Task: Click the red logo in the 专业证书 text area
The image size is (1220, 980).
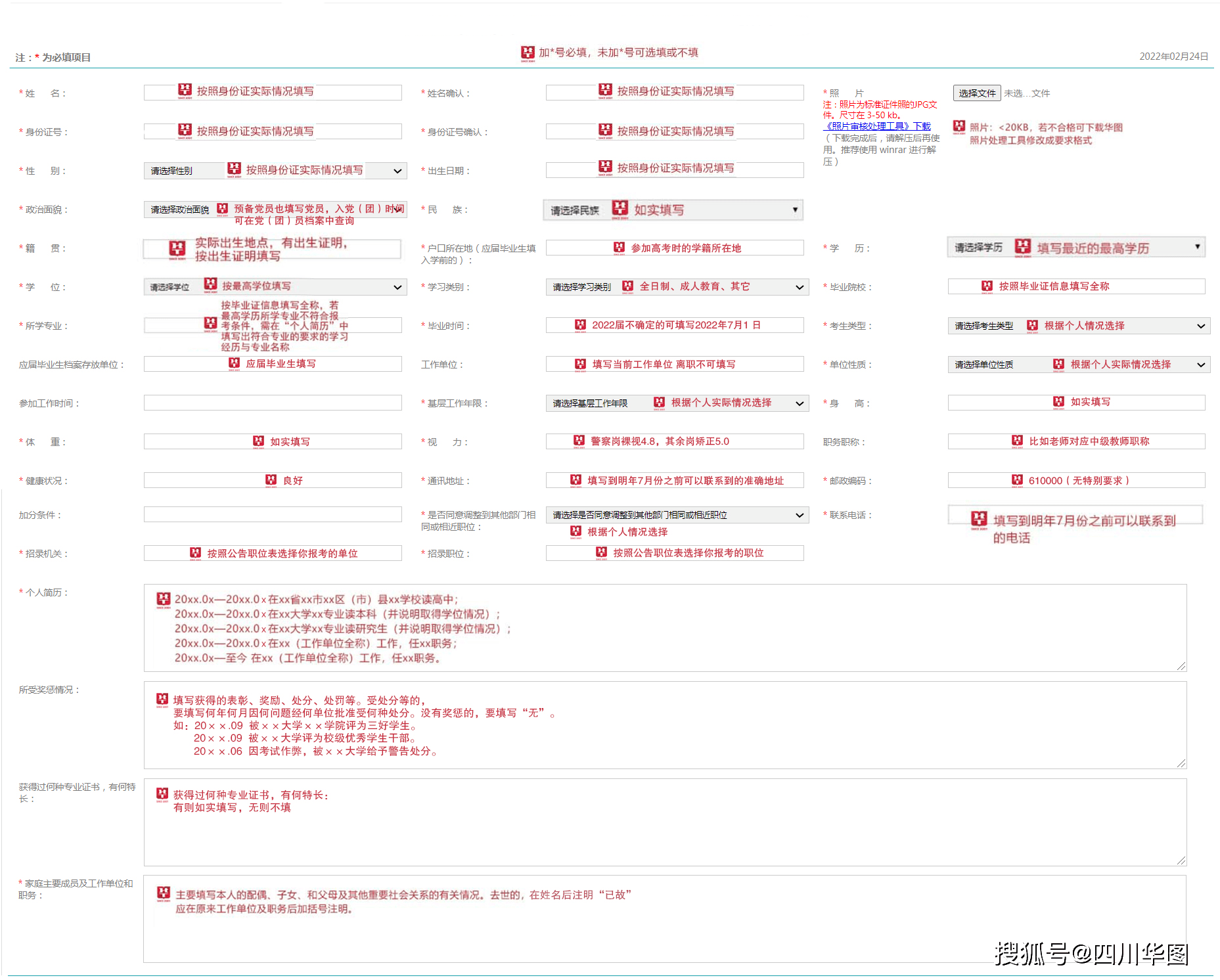Action: coord(162,794)
